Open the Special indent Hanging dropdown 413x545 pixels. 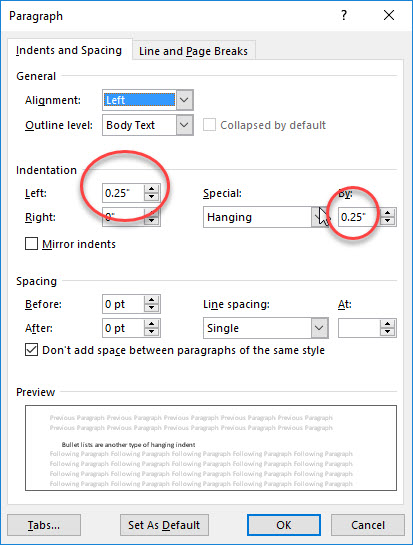tap(266, 217)
